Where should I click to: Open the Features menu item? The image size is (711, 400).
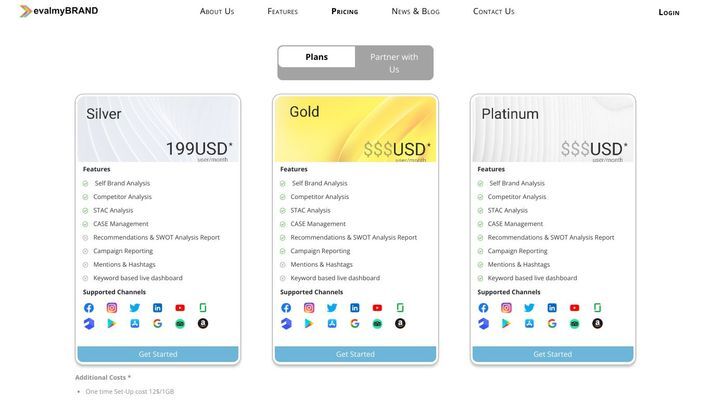(x=282, y=11)
